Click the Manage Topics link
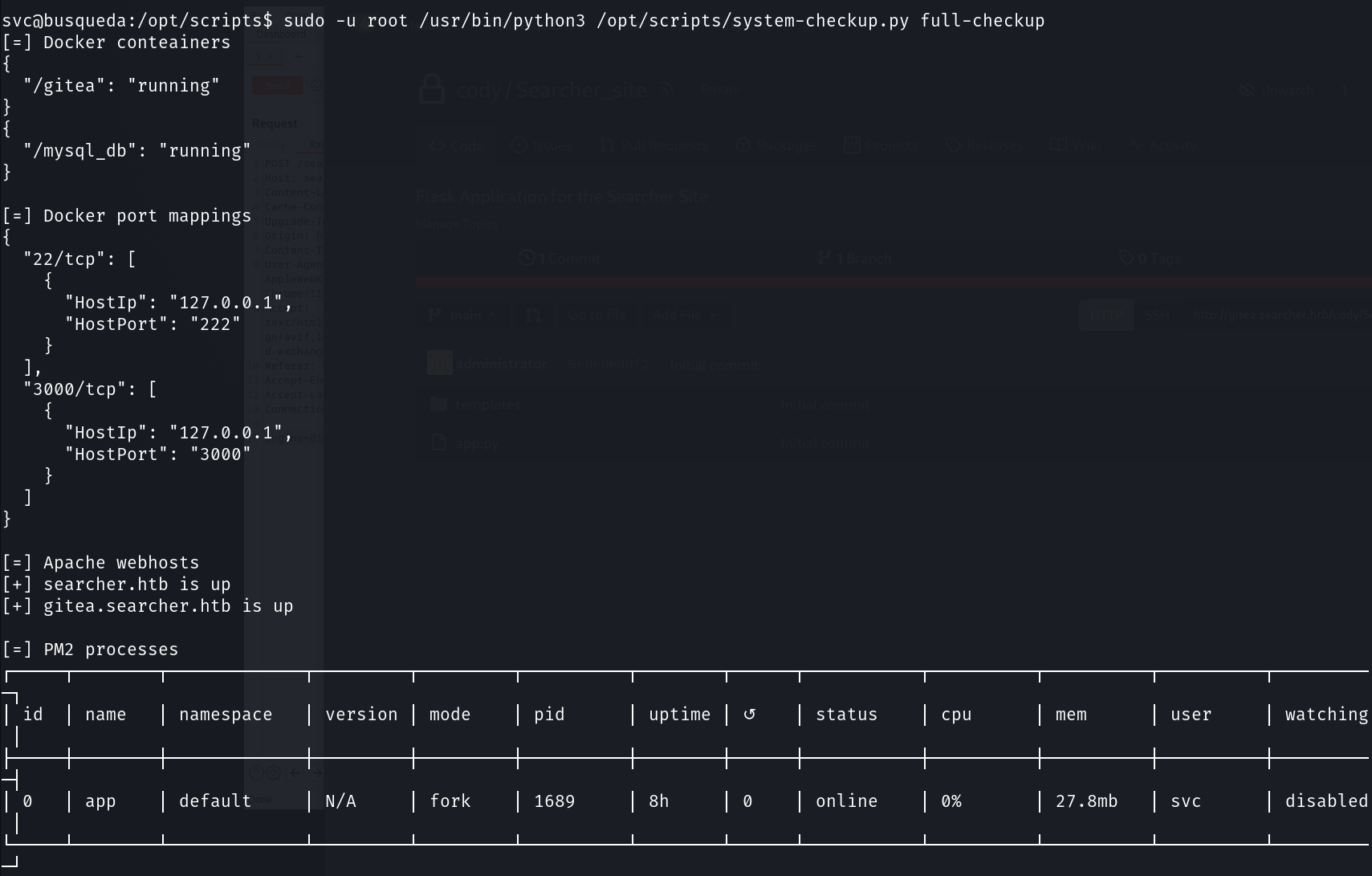 coord(457,224)
